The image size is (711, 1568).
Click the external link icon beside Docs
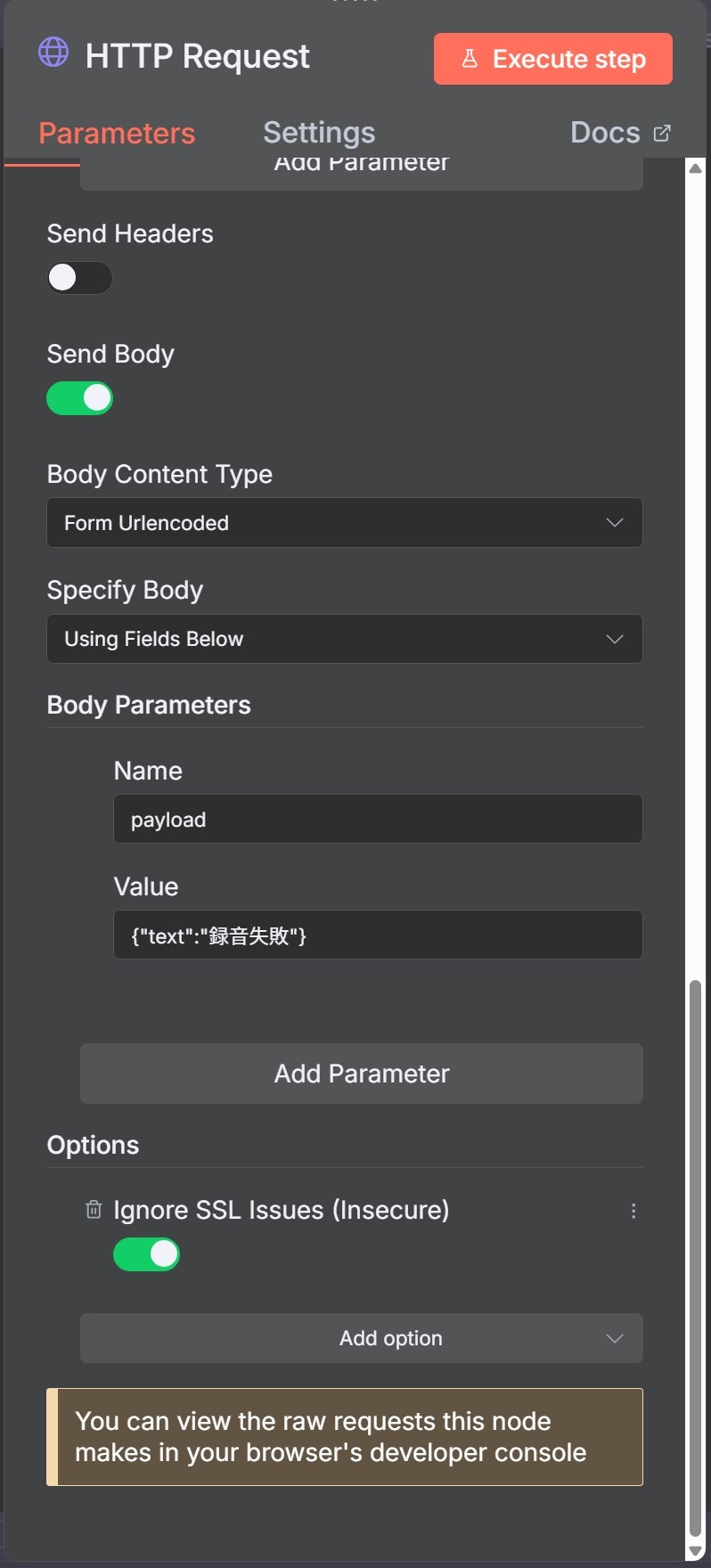[662, 133]
